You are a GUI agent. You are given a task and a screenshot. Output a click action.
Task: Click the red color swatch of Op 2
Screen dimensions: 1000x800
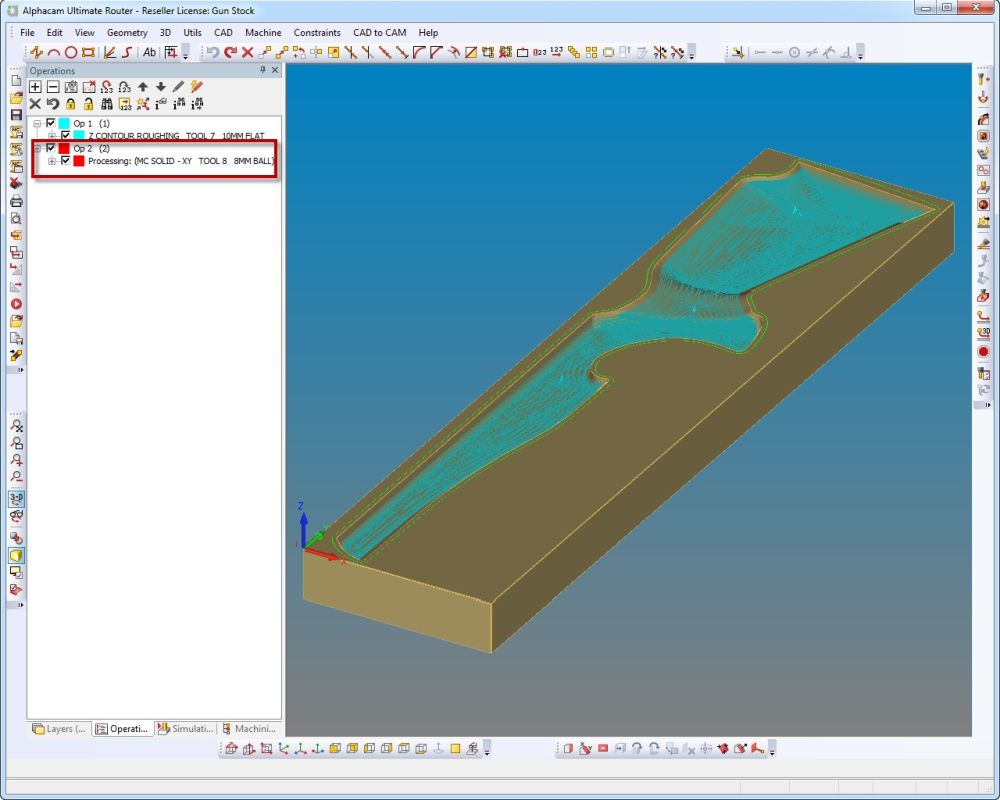point(64,148)
